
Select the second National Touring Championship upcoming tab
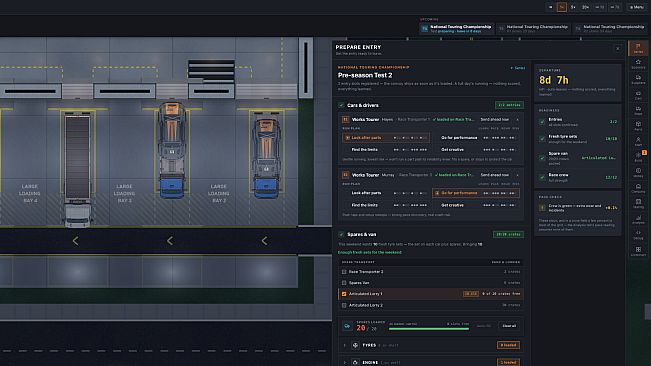(x=534, y=29)
